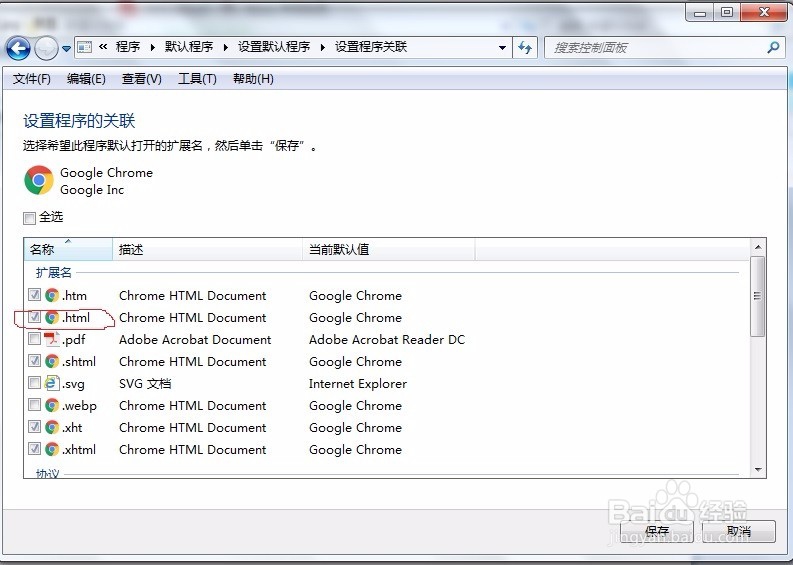This screenshot has width=793, height=565.
Task: Open the 文件(F) menu
Action: click(32, 79)
